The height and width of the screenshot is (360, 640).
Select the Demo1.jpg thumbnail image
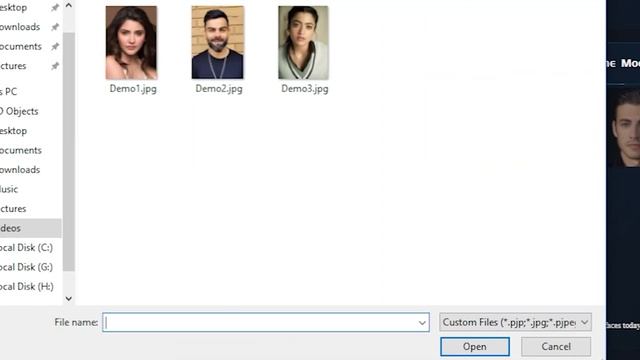[131, 42]
